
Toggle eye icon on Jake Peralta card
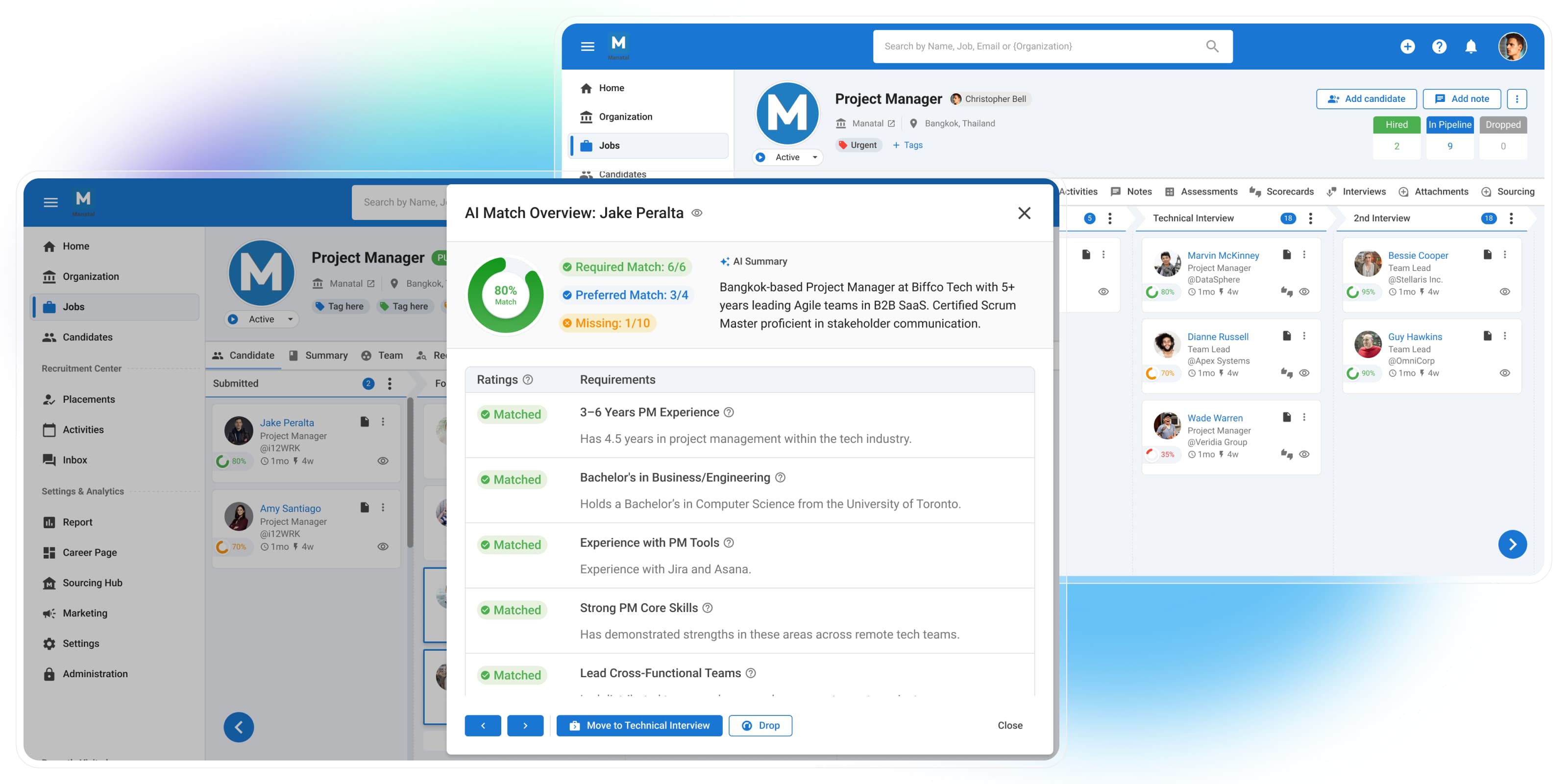[383, 461]
